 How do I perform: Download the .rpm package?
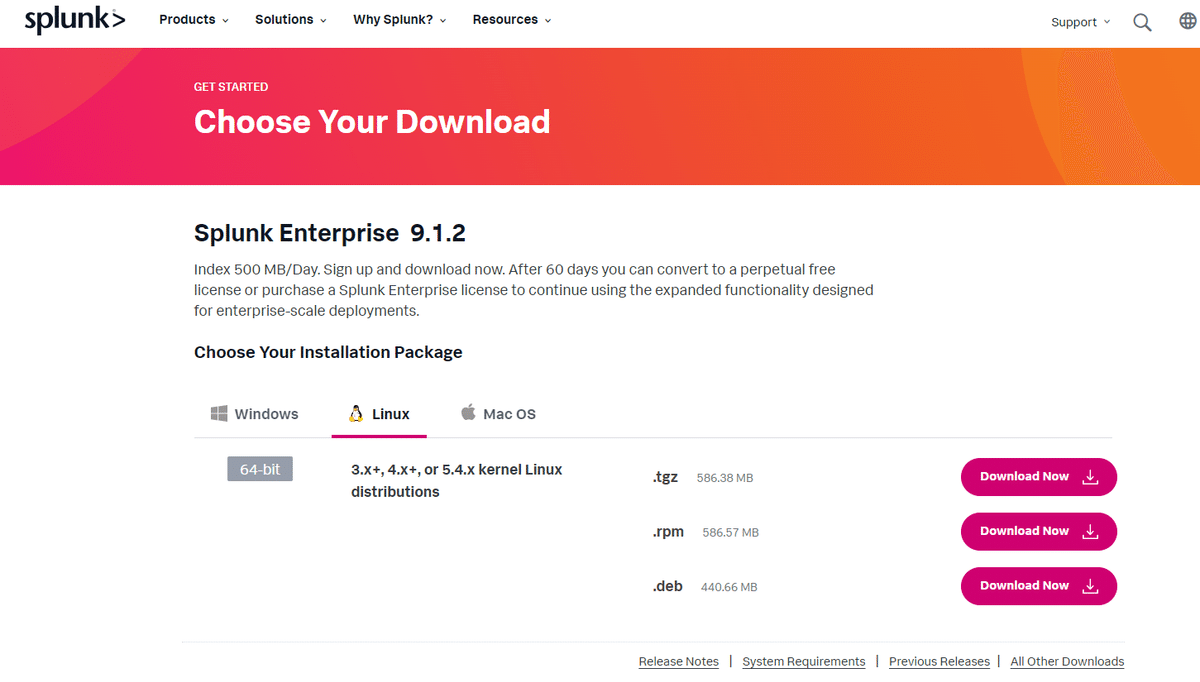(x=1038, y=531)
